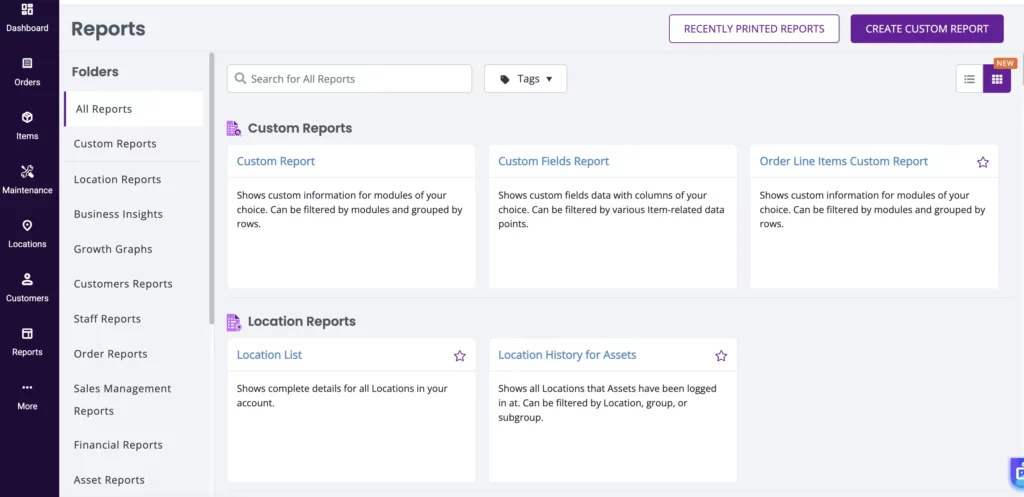Star the Order Line Items Custom Report

tap(983, 162)
